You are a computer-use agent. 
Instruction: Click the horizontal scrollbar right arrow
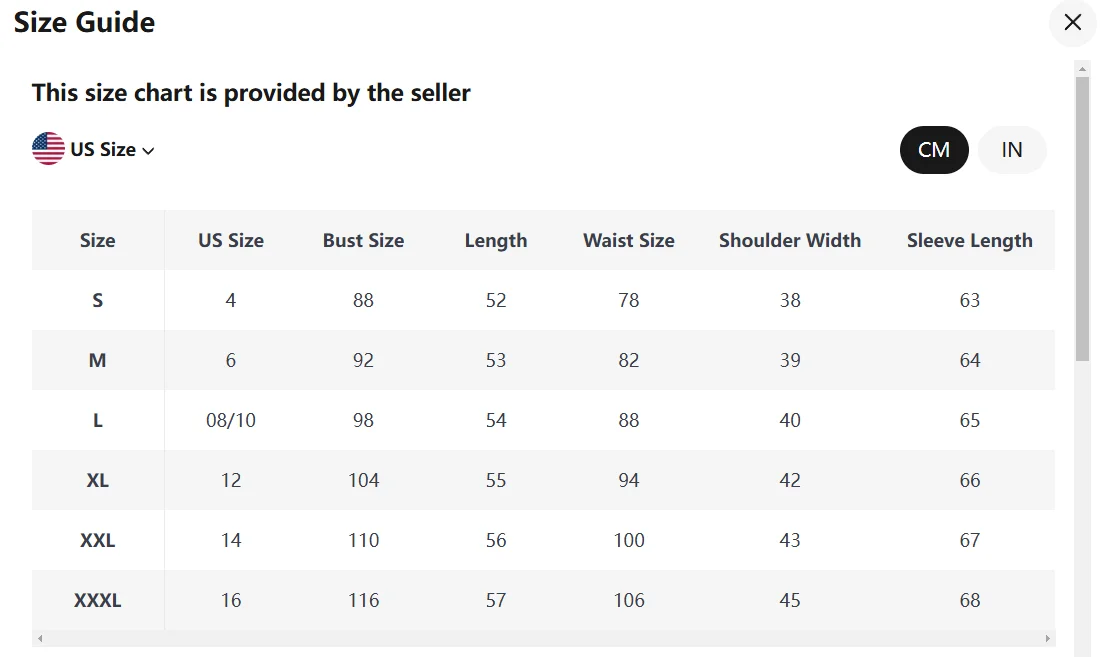pos(1048,639)
